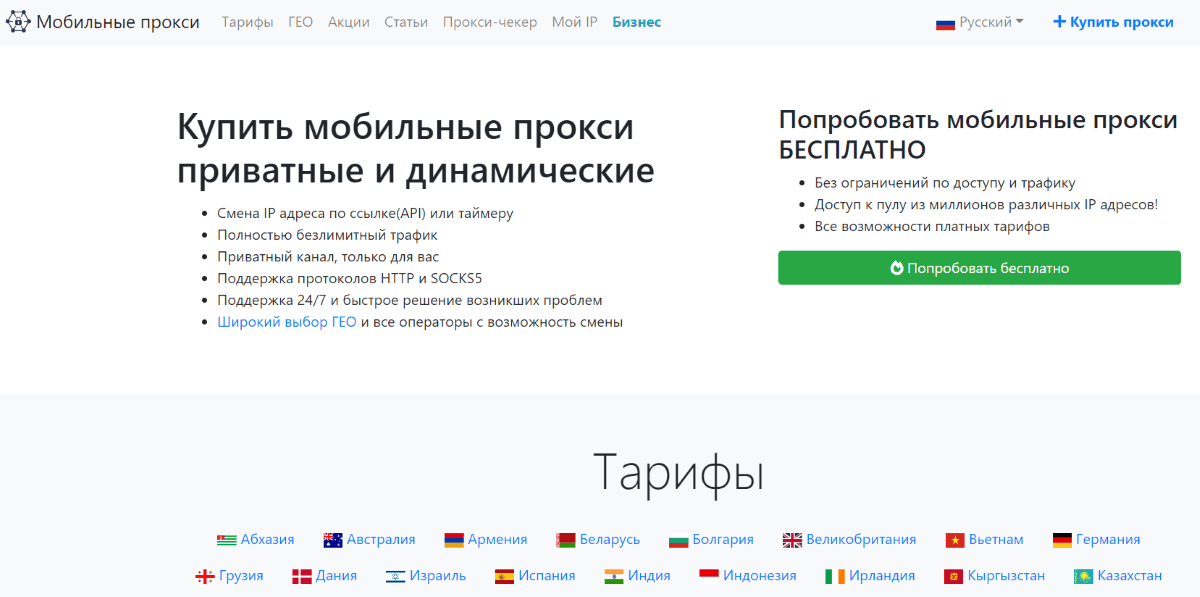Screen dimensions: 1200x597
Task: Click the Kyrgyzstan flag icon
Action: [x=953, y=576]
